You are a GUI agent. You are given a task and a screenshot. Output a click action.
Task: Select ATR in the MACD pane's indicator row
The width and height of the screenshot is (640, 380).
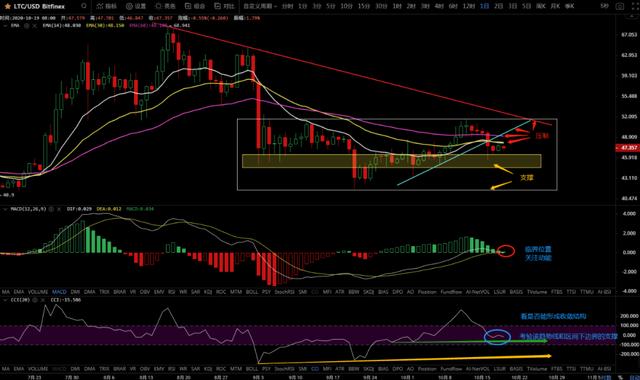pos(340,292)
